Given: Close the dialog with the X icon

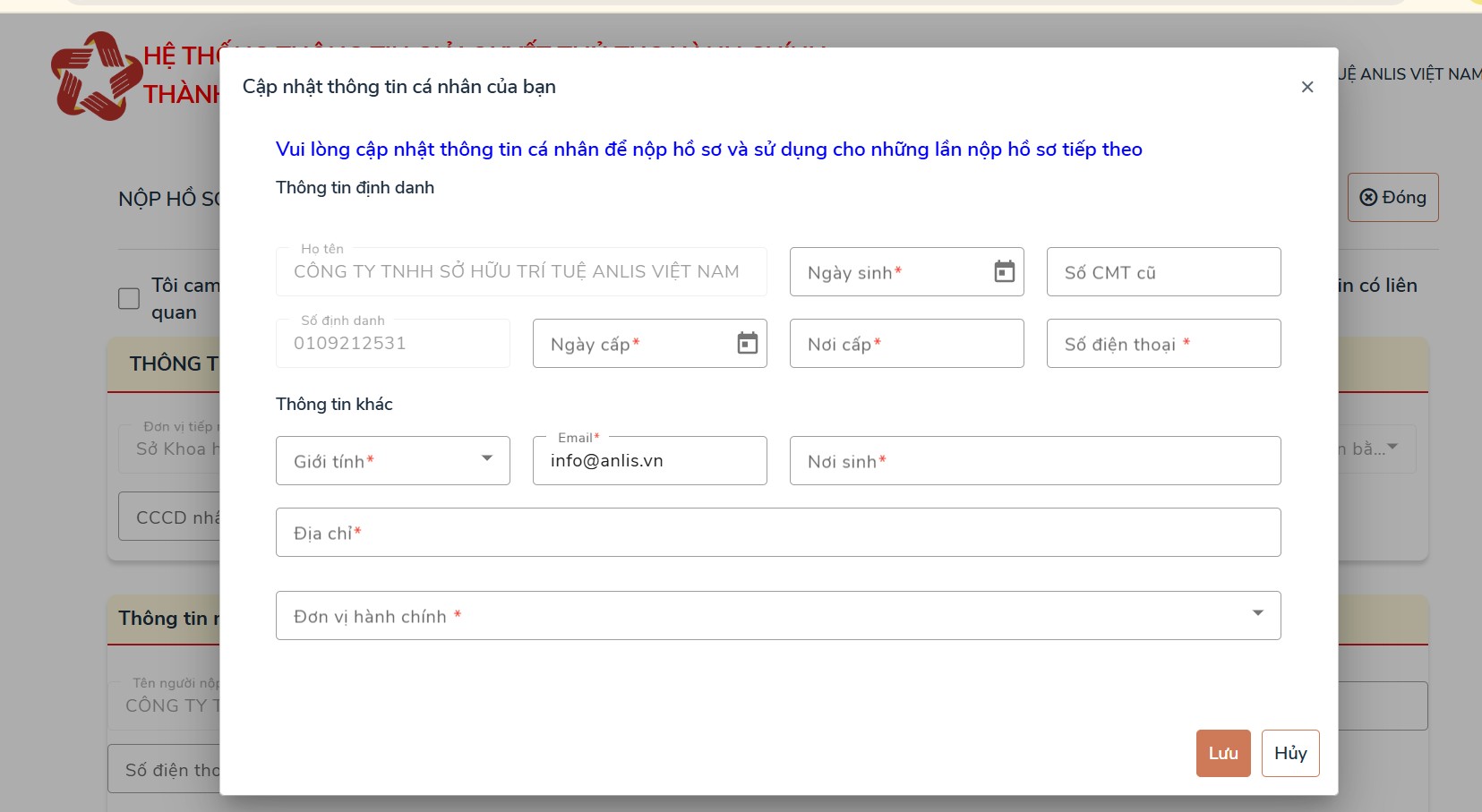Looking at the screenshot, I should tap(1306, 87).
